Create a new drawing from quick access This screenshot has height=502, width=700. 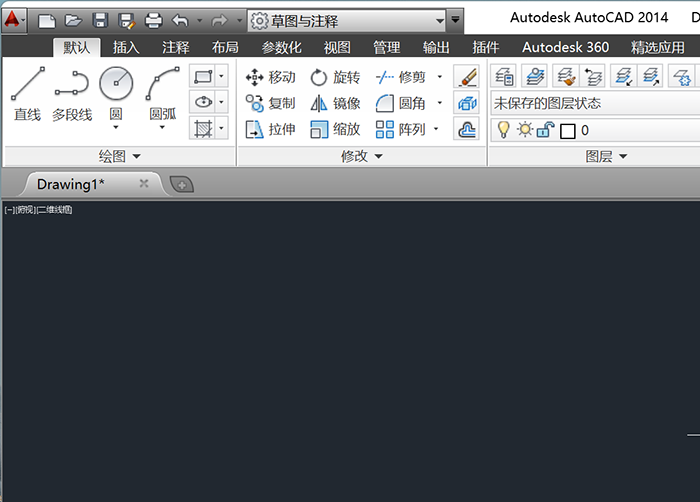[47, 21]
